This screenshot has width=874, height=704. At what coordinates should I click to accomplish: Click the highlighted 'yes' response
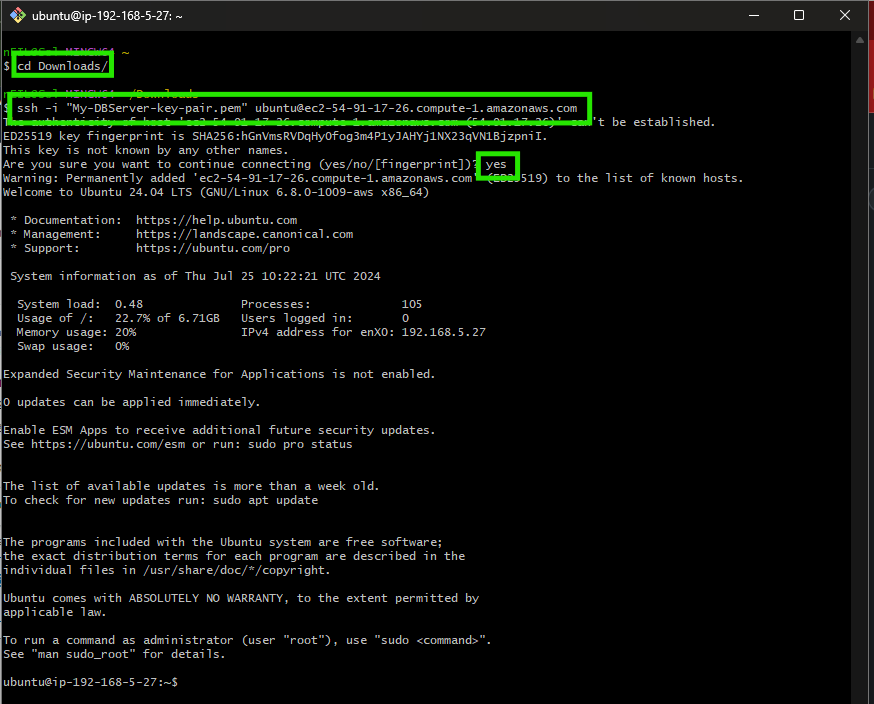pyautogui.click(x=496, y=164)
